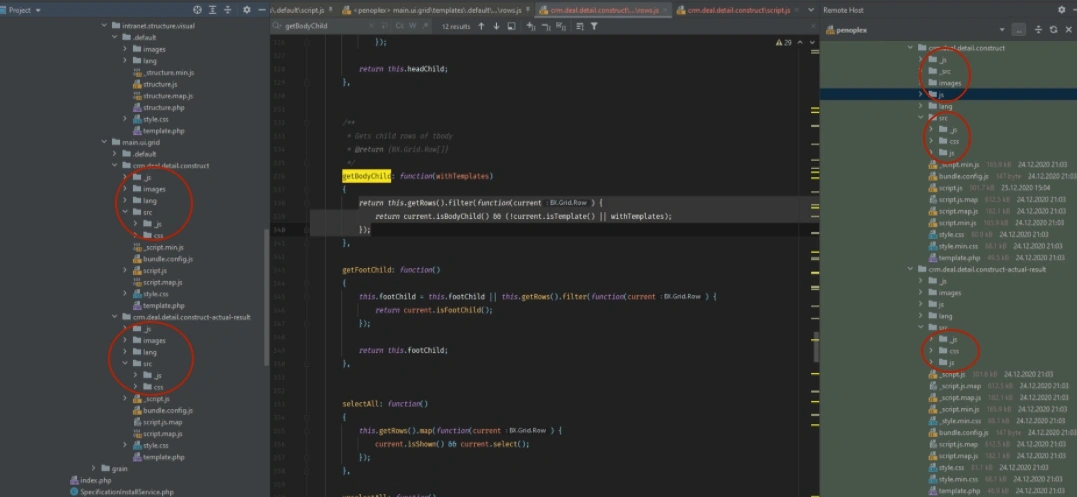The image size is (1077, 497).
Task: Expand style.css under intranet.structure.visual
Action: pyautogui.click(x=125, y=119)
